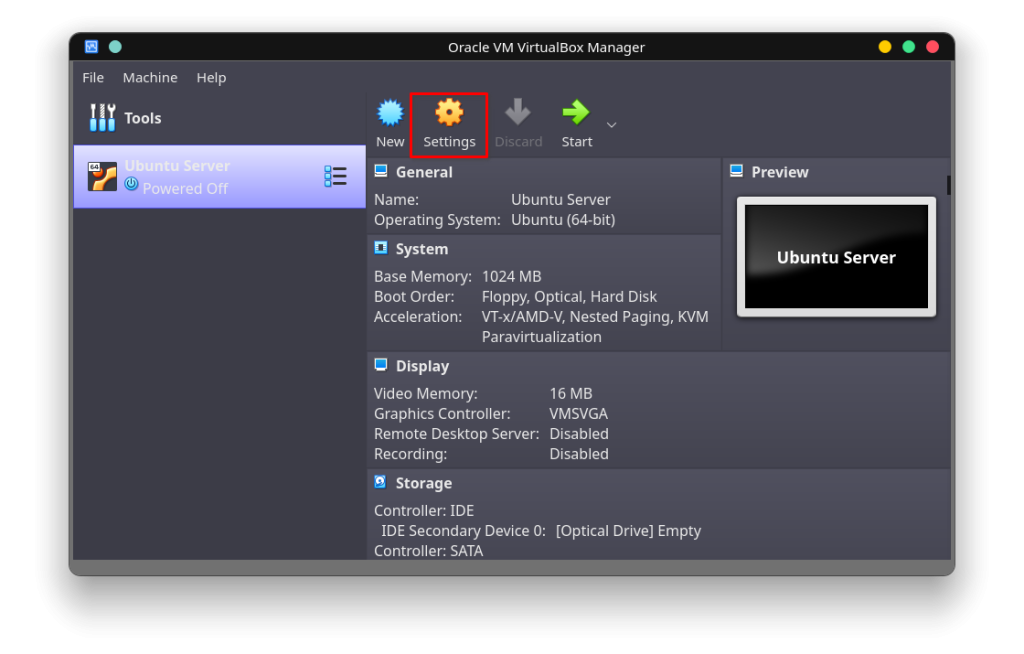
Task: Click the New virtual machine icon
Action: coord(389,113)
